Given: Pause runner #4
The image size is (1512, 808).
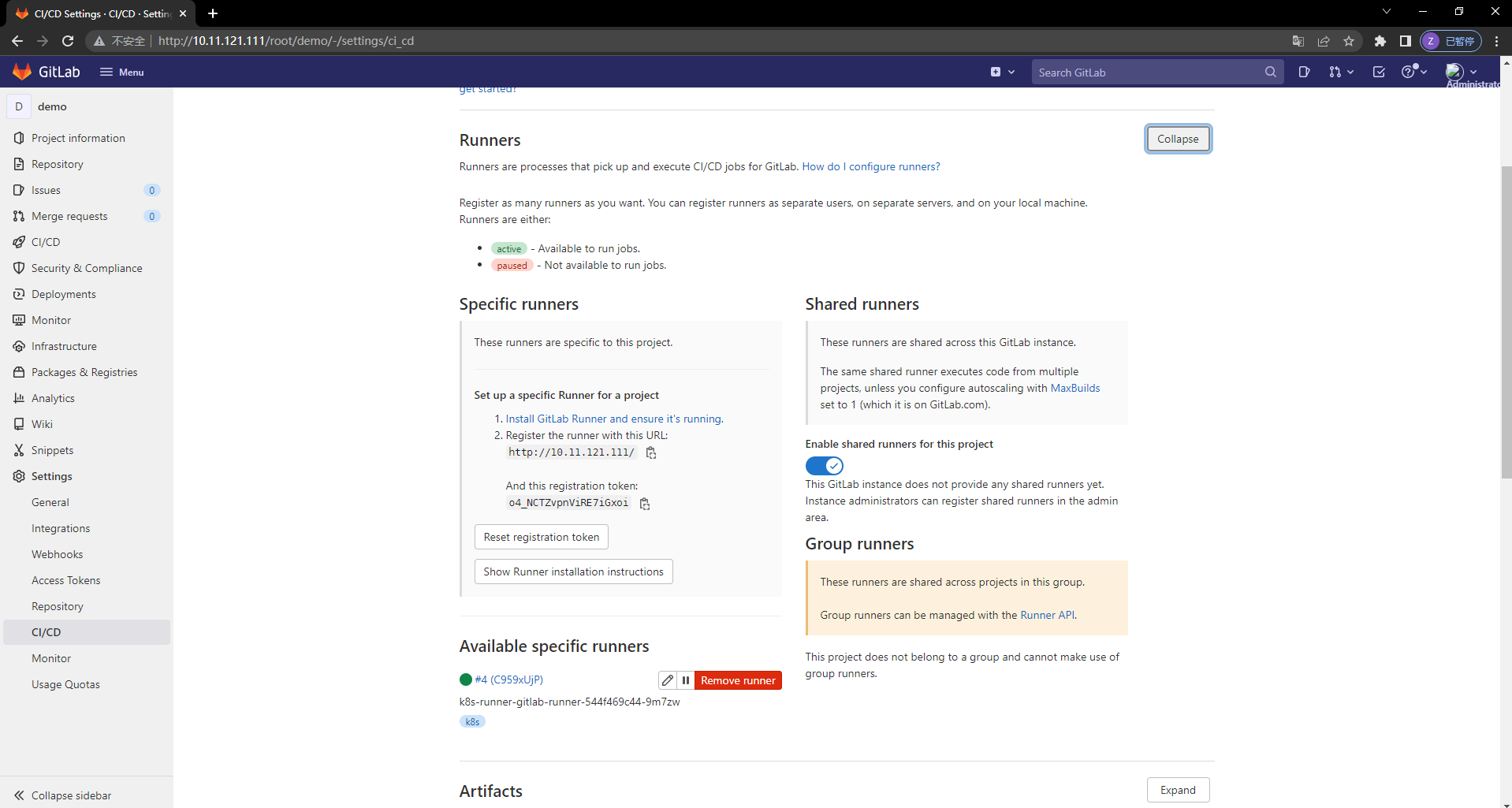Looking at the screenshot, I should click(686, 680).
